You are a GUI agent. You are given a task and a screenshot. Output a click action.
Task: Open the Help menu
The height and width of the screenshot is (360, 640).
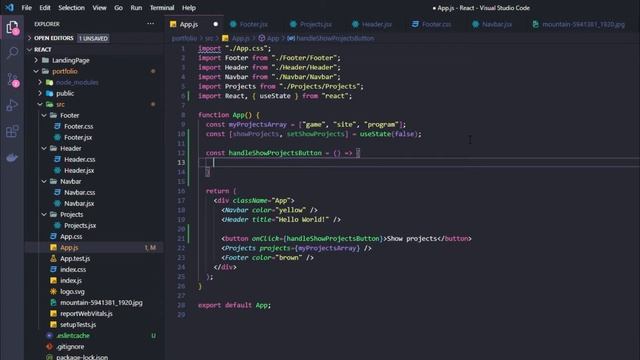pos(189,8)
